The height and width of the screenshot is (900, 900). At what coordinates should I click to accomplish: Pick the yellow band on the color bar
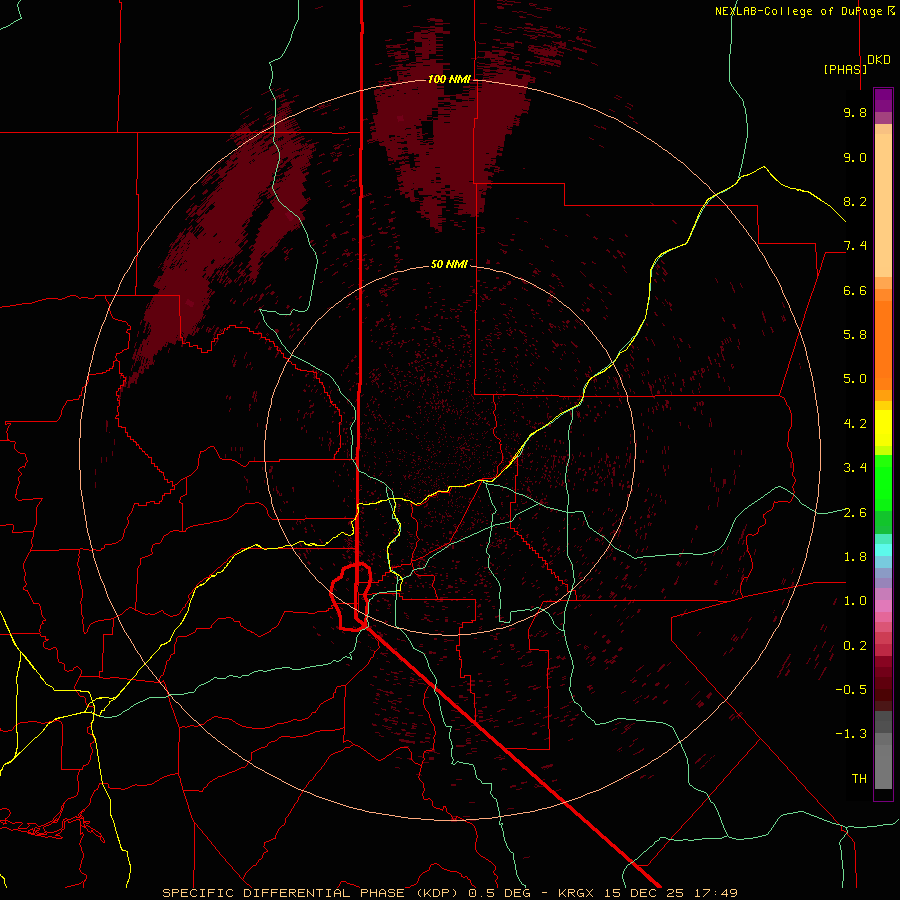click(883, 428)
